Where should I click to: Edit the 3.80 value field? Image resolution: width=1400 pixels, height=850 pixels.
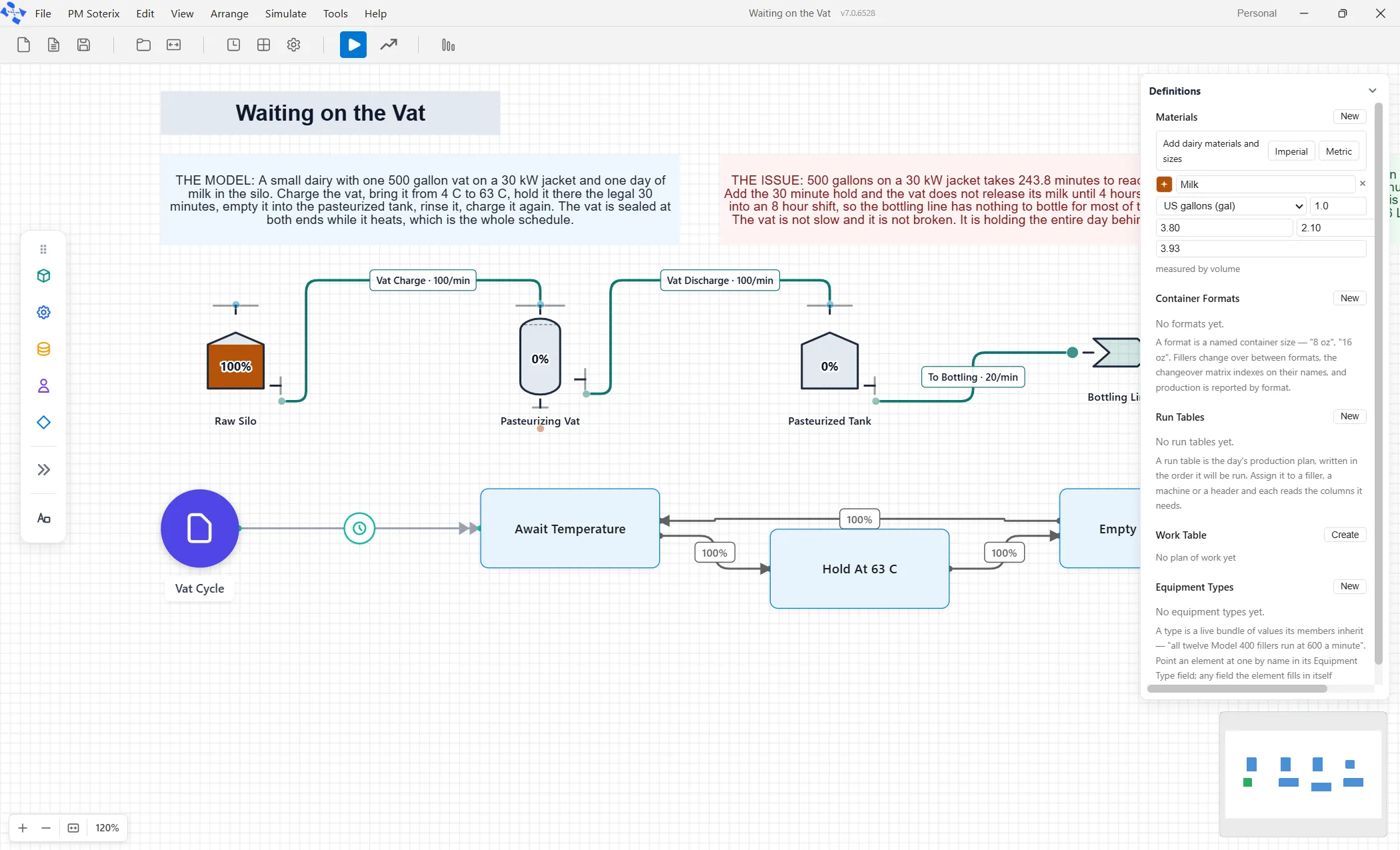1224,227
